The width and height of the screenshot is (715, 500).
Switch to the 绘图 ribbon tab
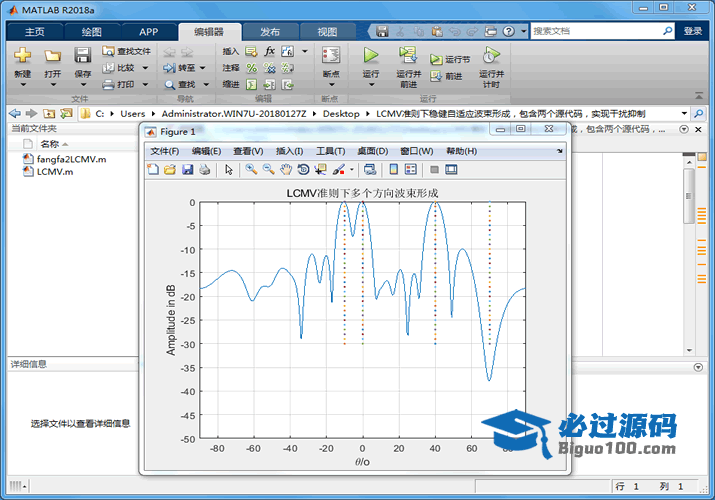91,31
